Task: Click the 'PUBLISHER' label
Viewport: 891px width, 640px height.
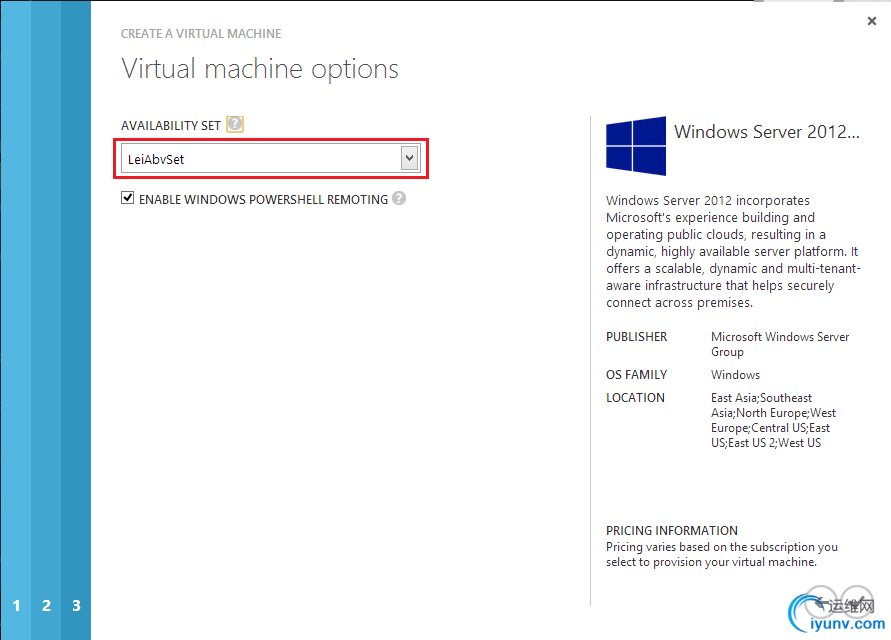Action: tap(636, 337)
